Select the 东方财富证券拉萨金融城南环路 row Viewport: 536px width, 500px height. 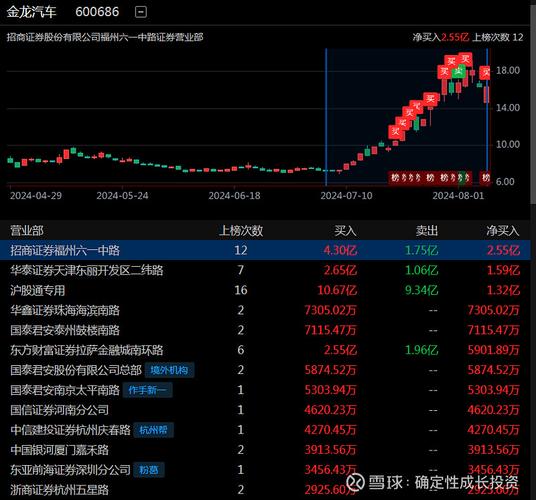265,350
